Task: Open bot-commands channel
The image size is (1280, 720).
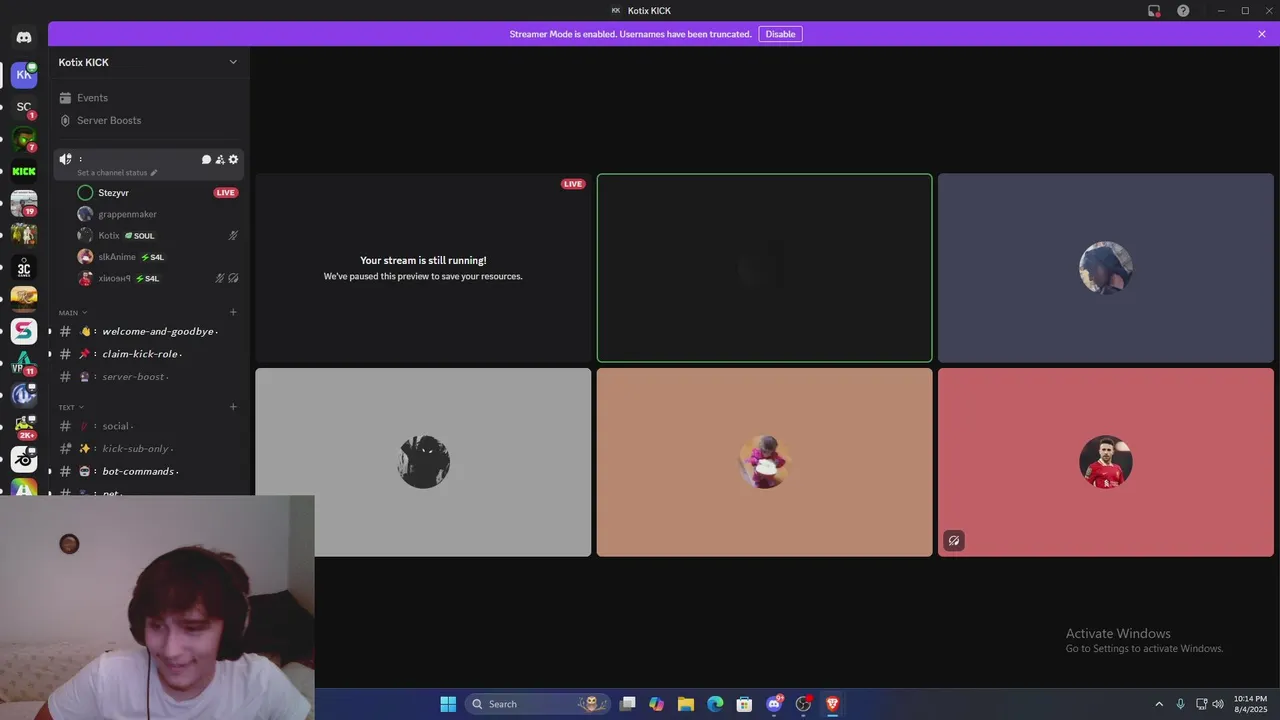Action: click(x=148, y=471)
